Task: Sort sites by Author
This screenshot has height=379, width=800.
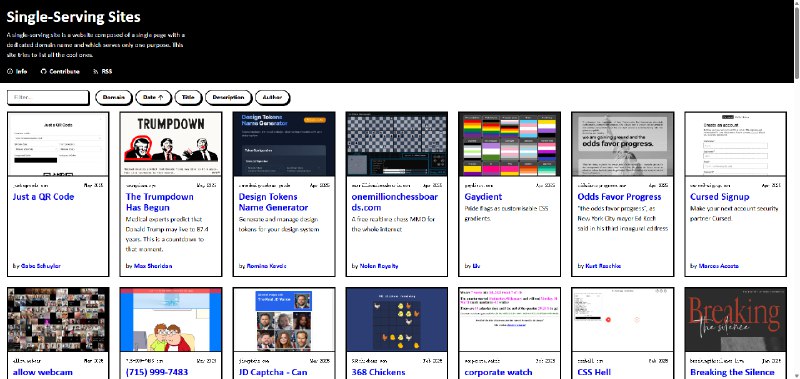Action: point(272,97)
